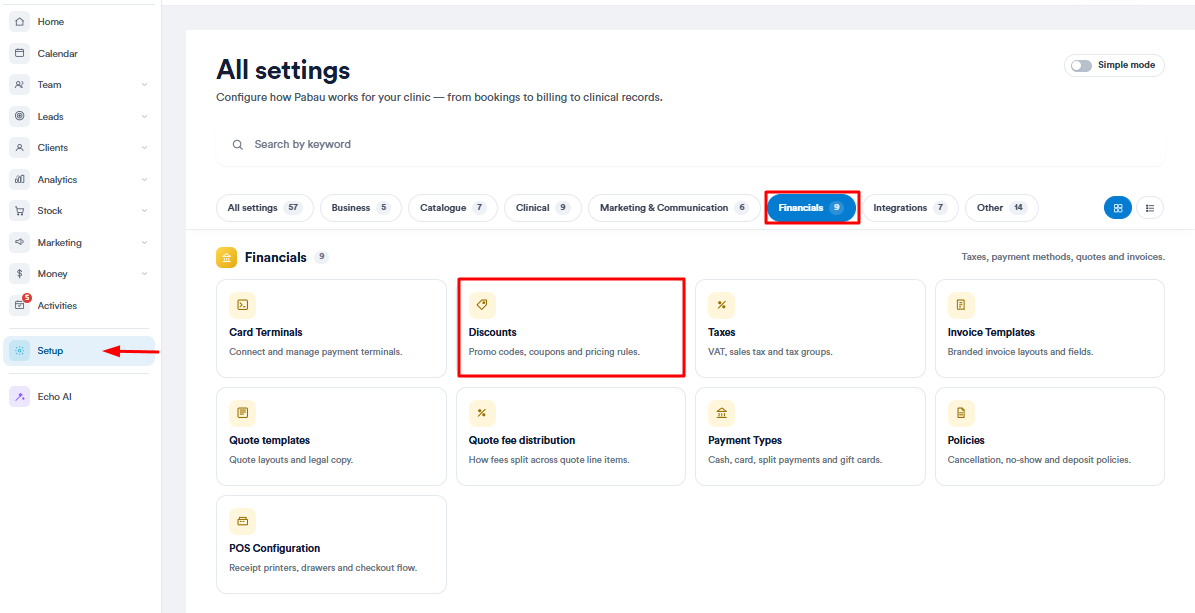Open the Invoice Templates card
The image size is (1195, 613).
[x=1049, y=328]
